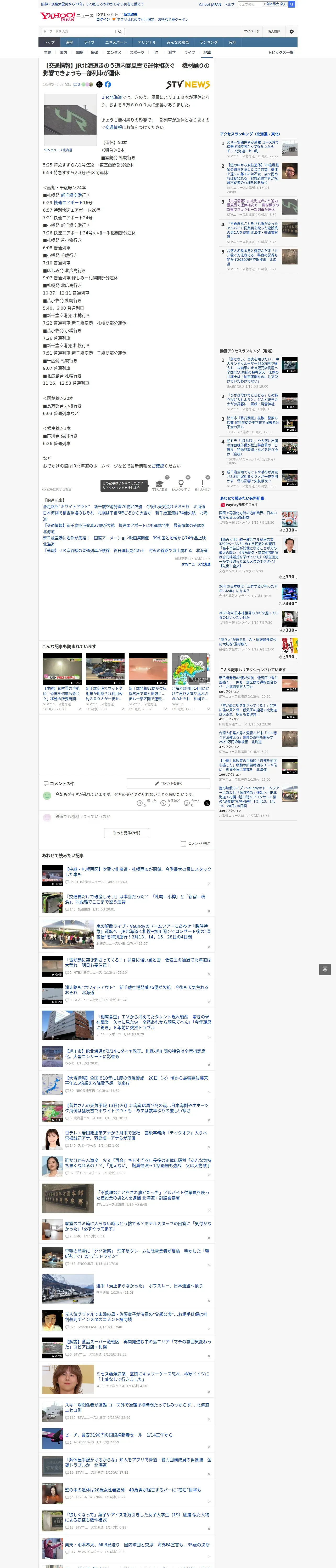Open マイページ link

click(x=252, y=32)
